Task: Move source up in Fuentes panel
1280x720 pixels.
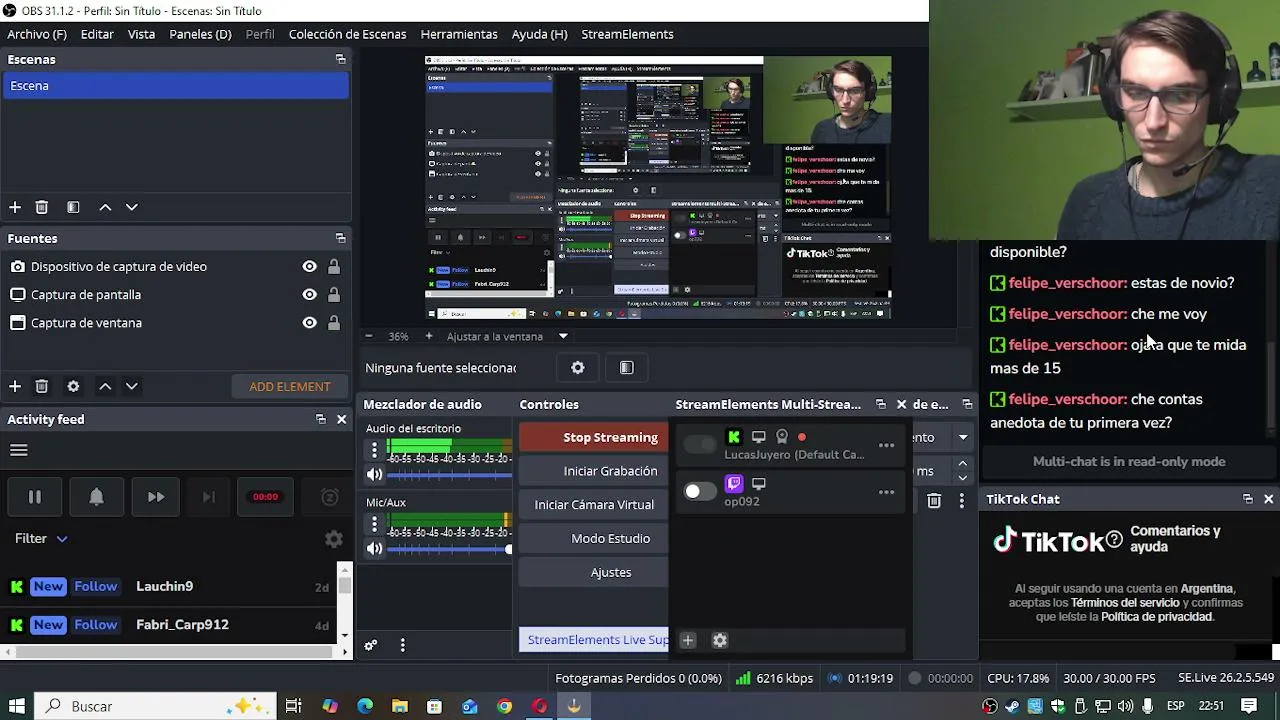Action: (x=105, y=386)
